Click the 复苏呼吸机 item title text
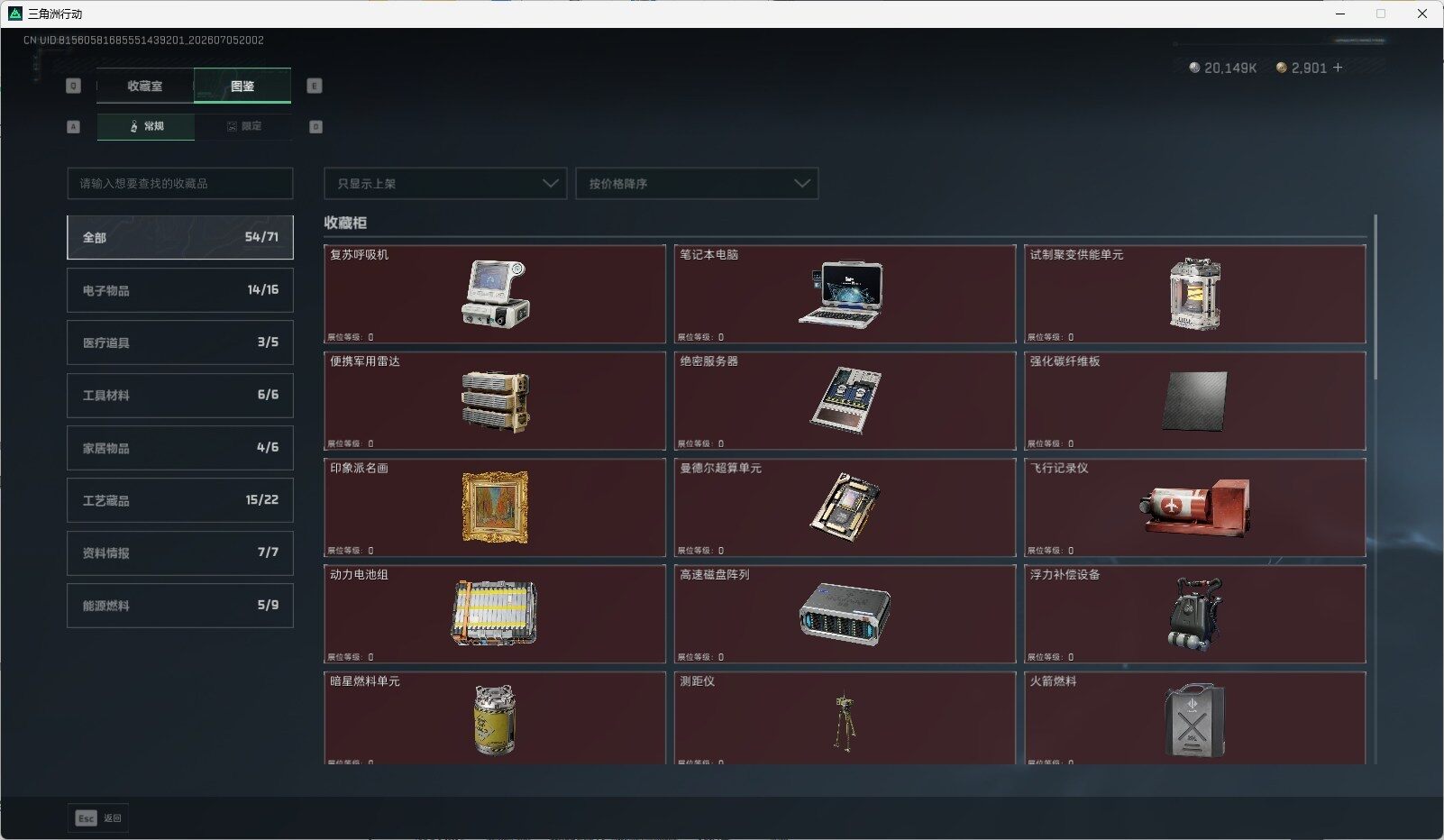Image resolution: width=1444 pixels, height=840 pixels. coord(359,255)
